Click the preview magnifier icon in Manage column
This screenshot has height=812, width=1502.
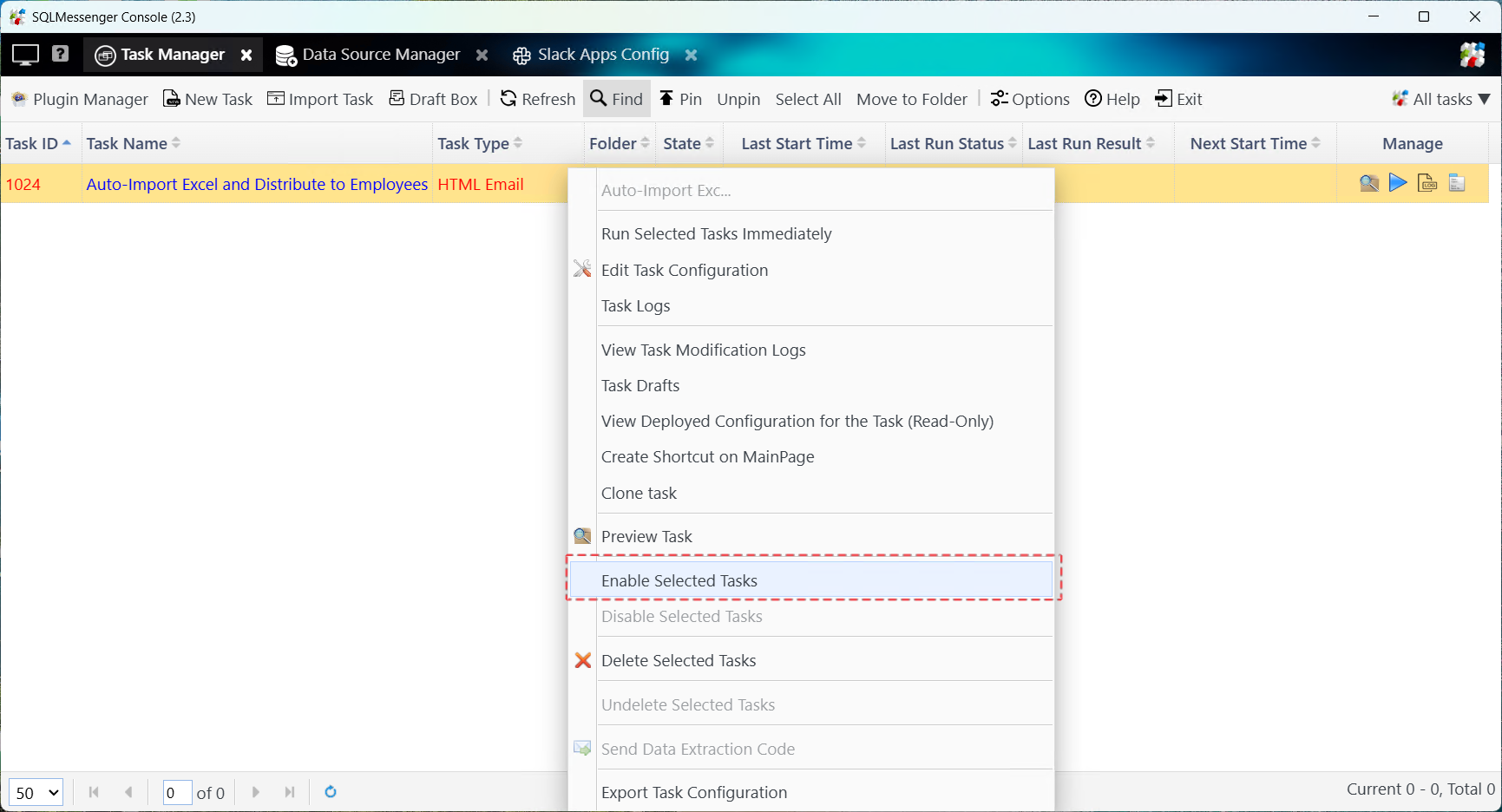click(1368, 183)
